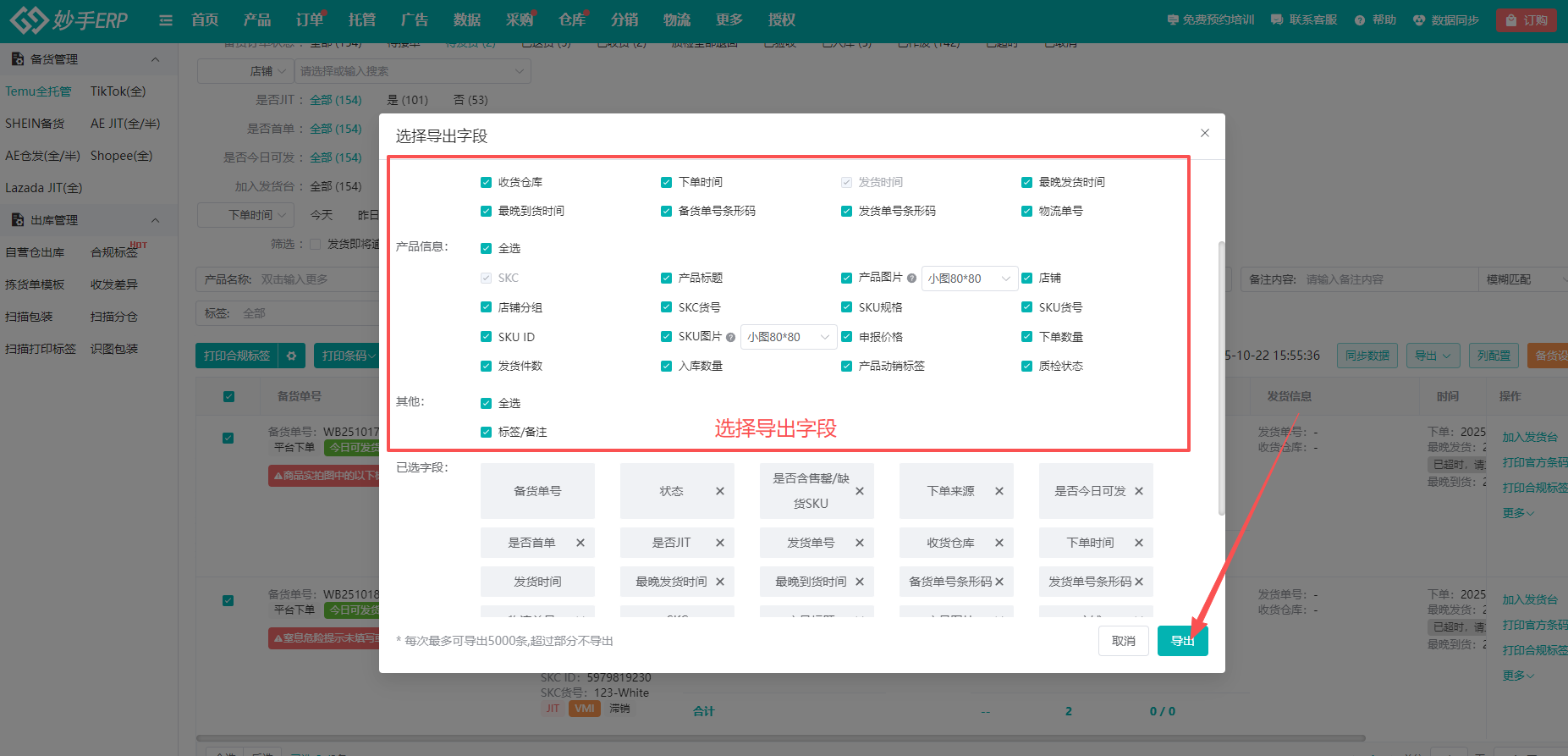This screenshot has width=1568, height=756.
Task: Click the 导出 button to export
Action: coord(1182,641)
